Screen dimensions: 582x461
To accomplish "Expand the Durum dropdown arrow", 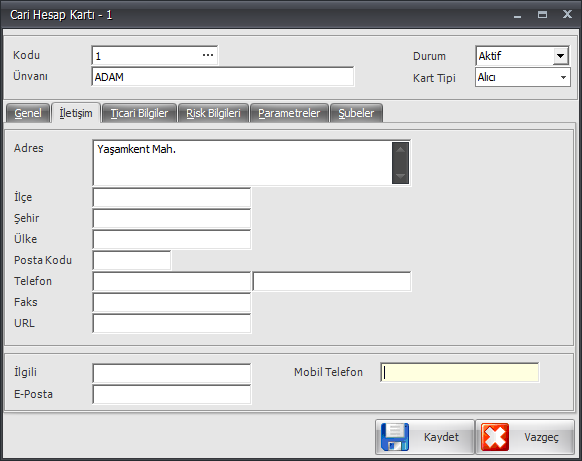I will [560, 56].
